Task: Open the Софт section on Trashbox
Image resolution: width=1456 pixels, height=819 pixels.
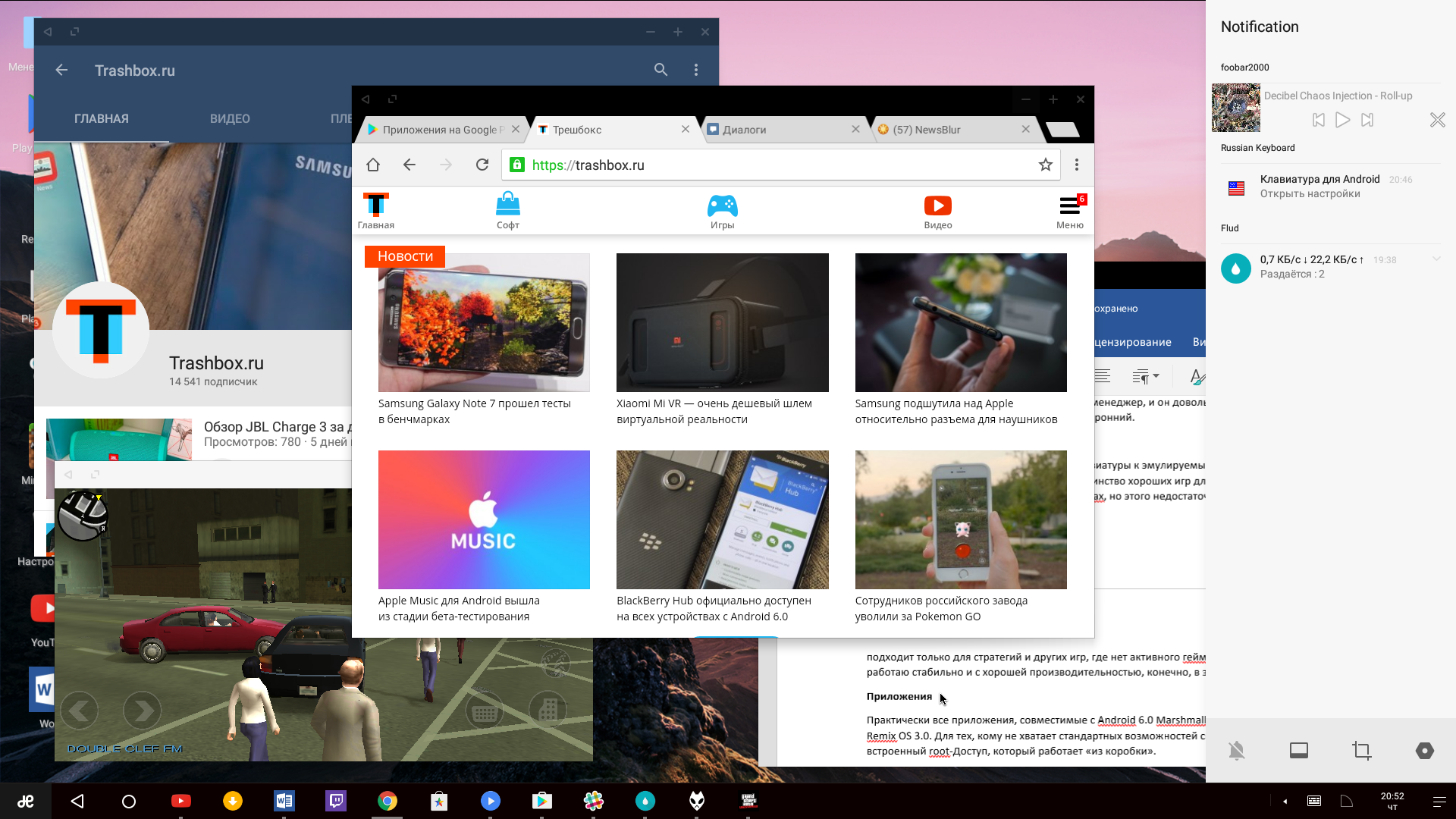Action: pyautogui.click(x=508, y=211)
